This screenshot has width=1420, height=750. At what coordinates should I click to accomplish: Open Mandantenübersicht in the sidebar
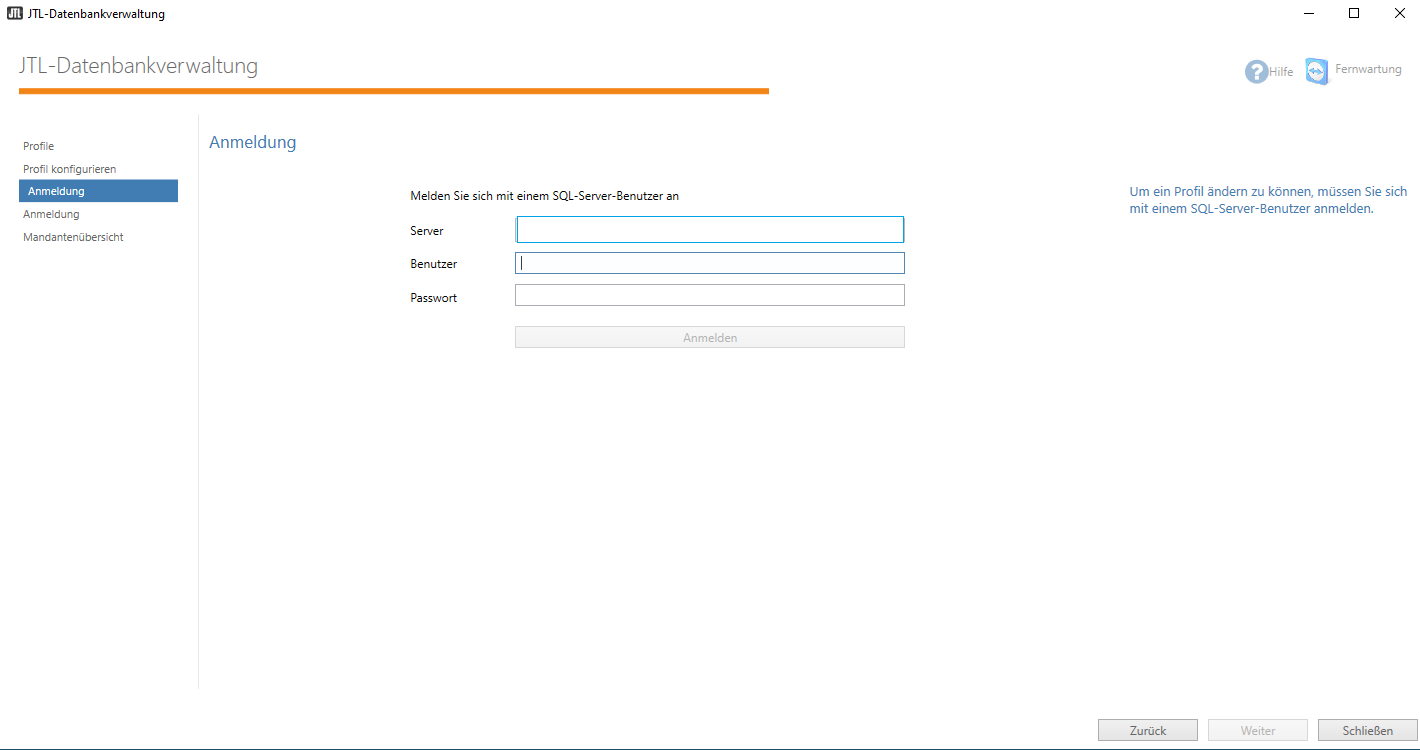pyautogui.click(x=73, y=237)
